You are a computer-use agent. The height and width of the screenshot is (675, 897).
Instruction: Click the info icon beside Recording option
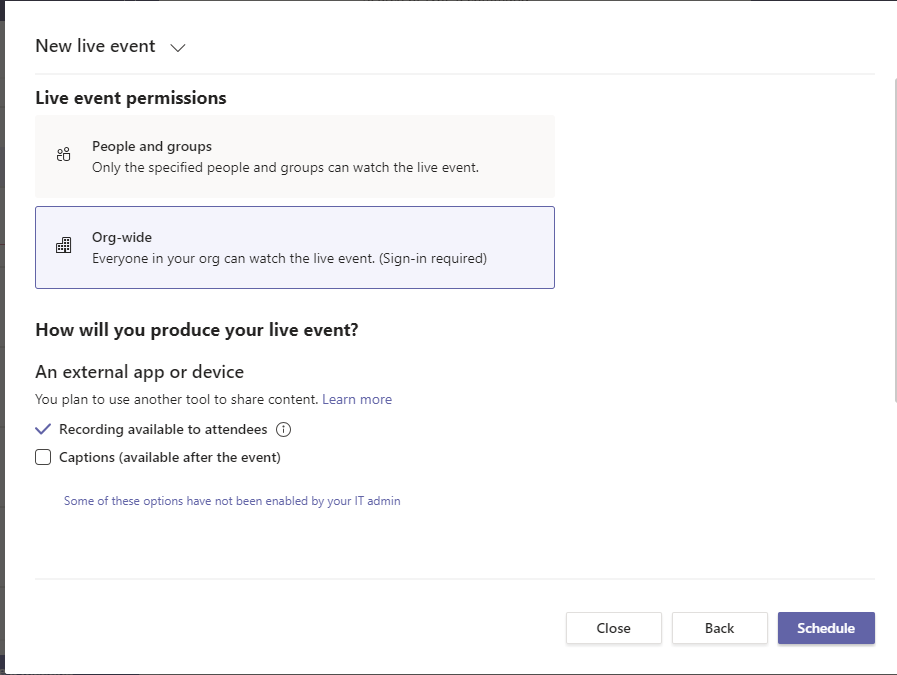pyautogui.click(x=283, y=429)
